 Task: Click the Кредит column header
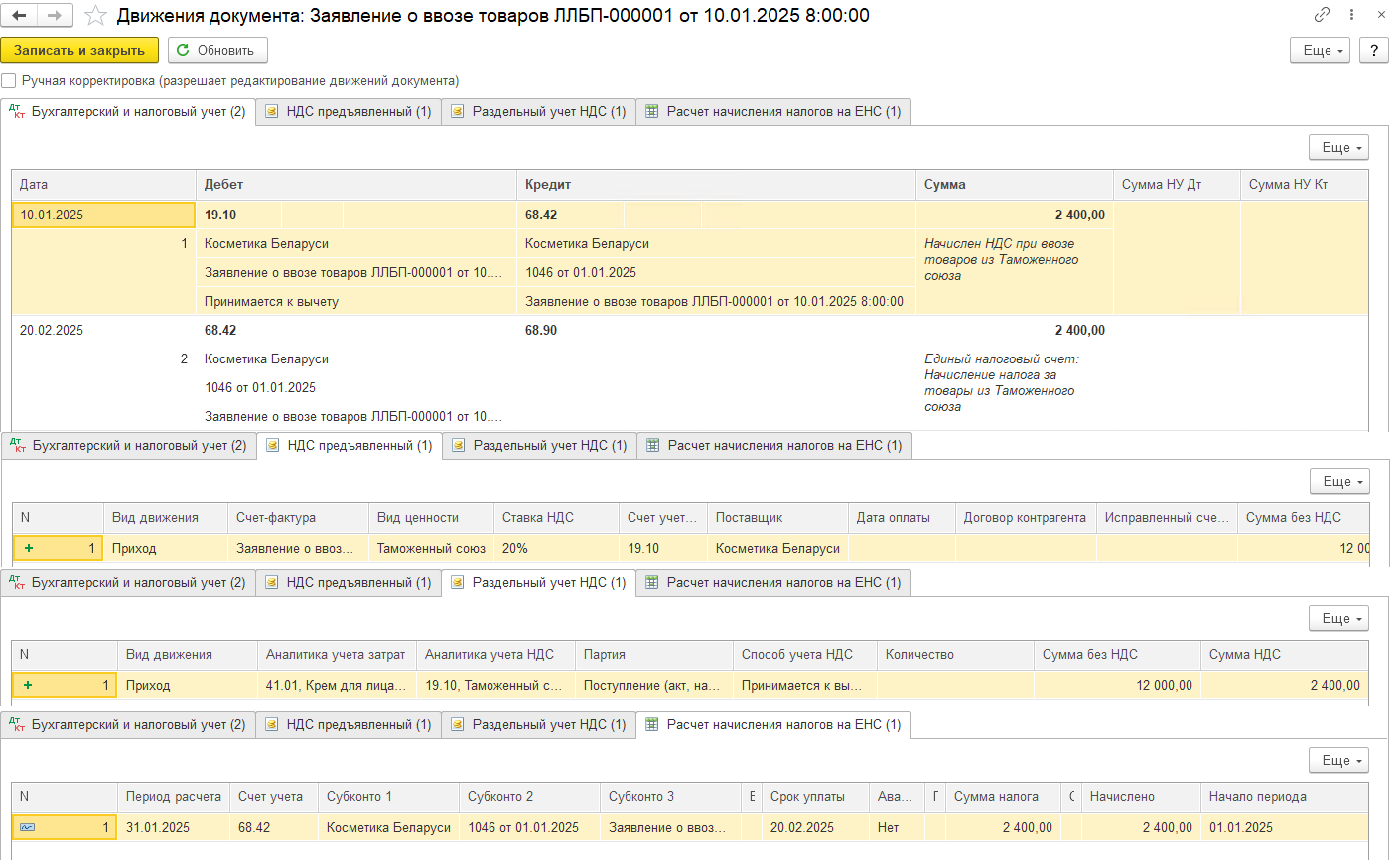(716, 185)
